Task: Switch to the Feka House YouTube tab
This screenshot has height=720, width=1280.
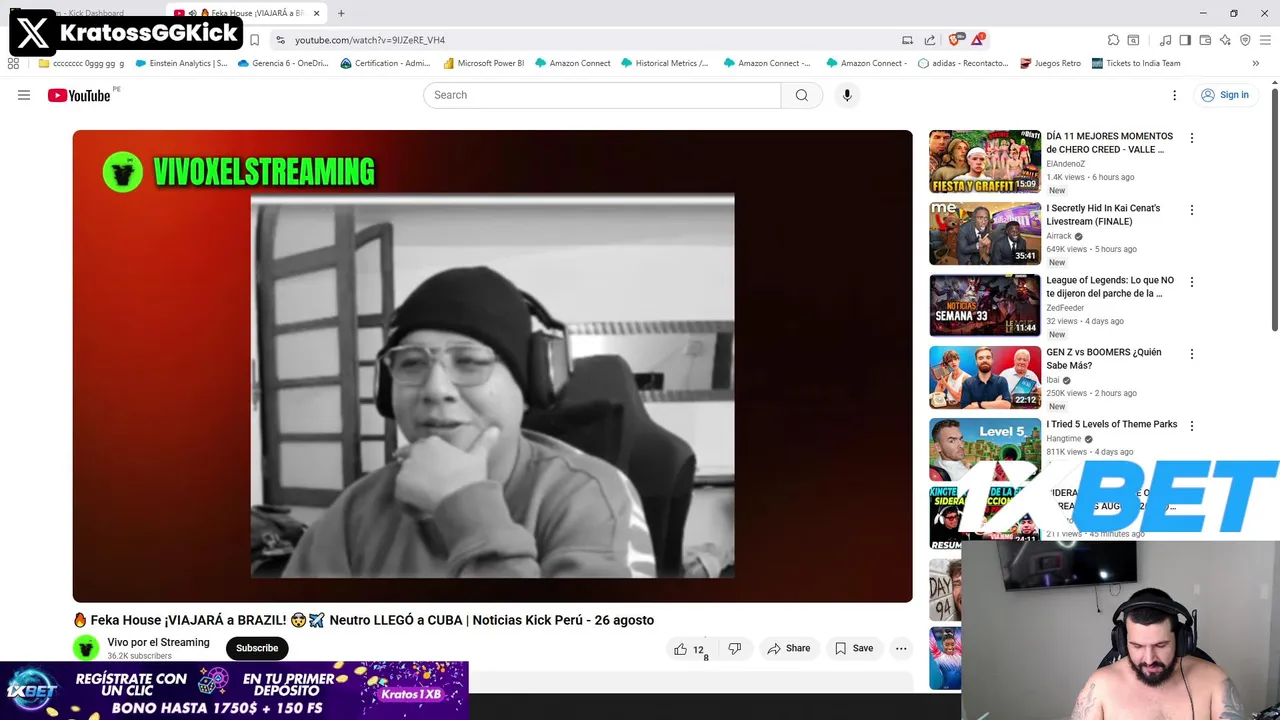Action: click(245, 13)
